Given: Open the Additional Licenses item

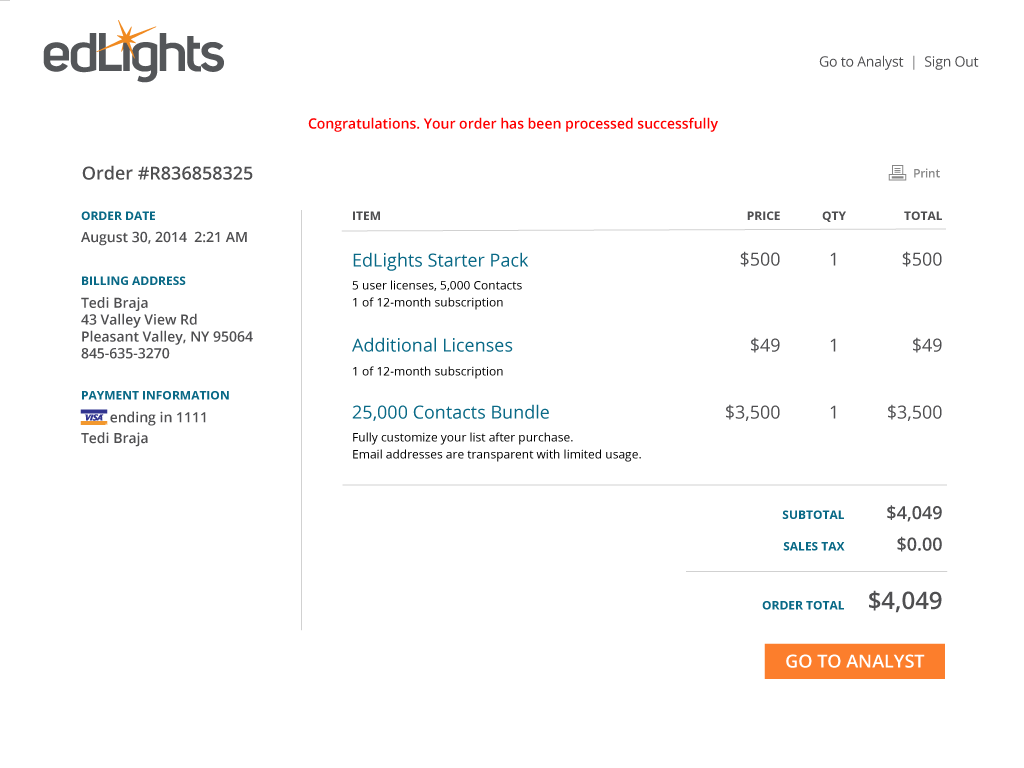Looking at the screenshot, I should tap(432, 345).
